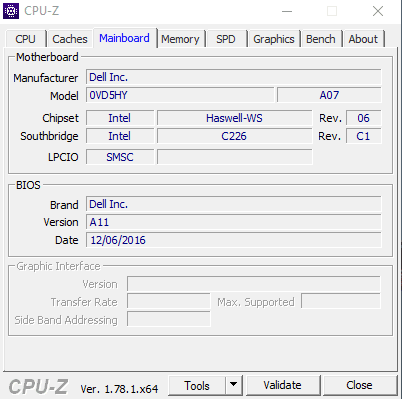The height and width of the screenshot is (399, 402).
Task: Select the southbridge revision C1 value
Action: click(363, 136)
